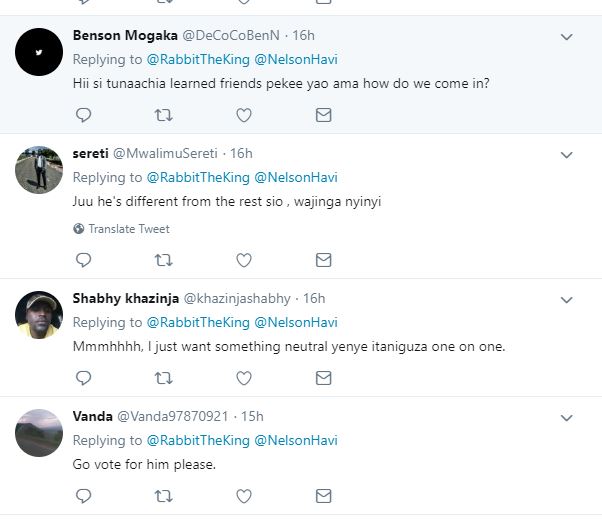Viewport: 602px width, 524px height.
Task: Retweet Benson Mogaka's tweet
Action: pos(164,115)
